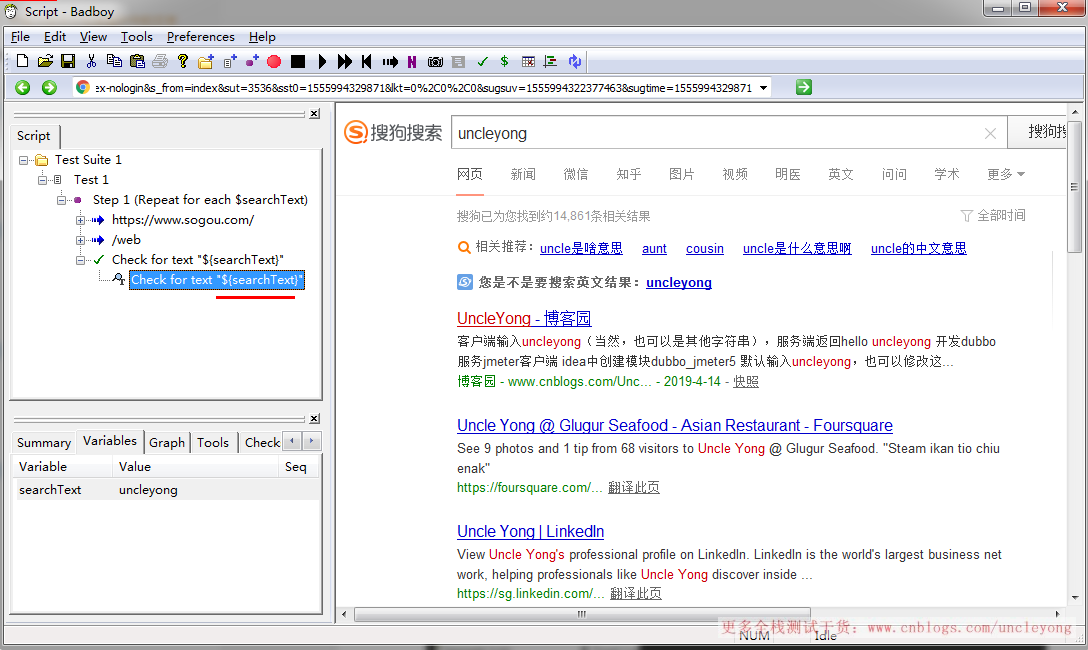Click the purple N mode toolbar icon

[412, 62]
